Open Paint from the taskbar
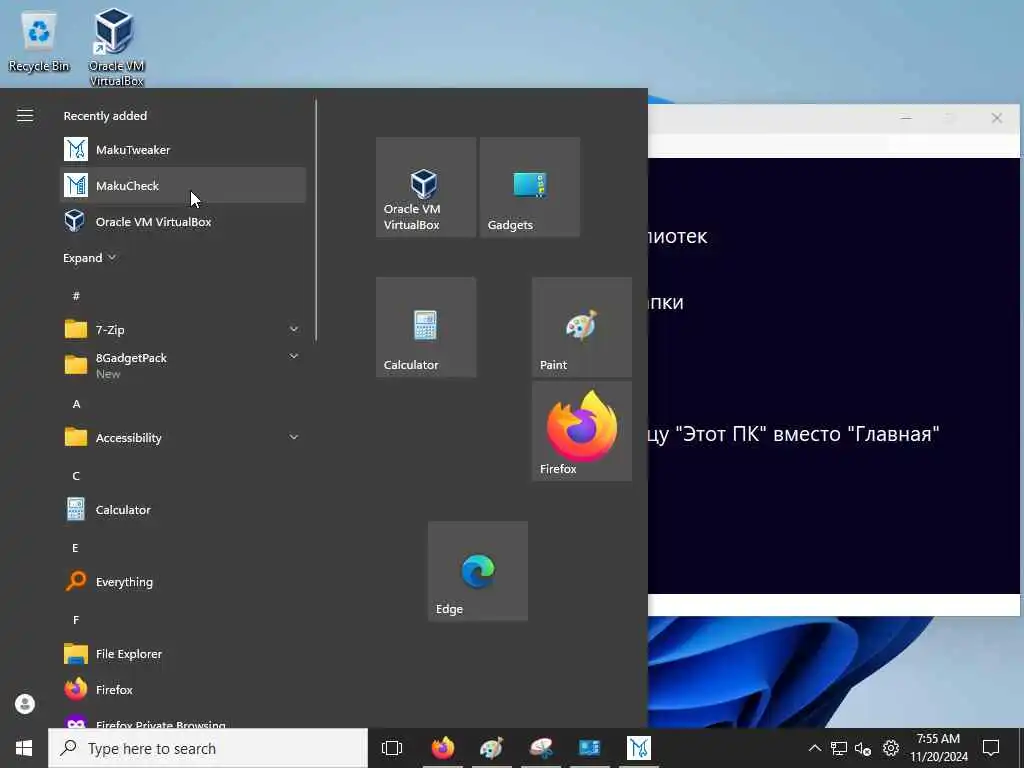 click(x=492, y=748)
